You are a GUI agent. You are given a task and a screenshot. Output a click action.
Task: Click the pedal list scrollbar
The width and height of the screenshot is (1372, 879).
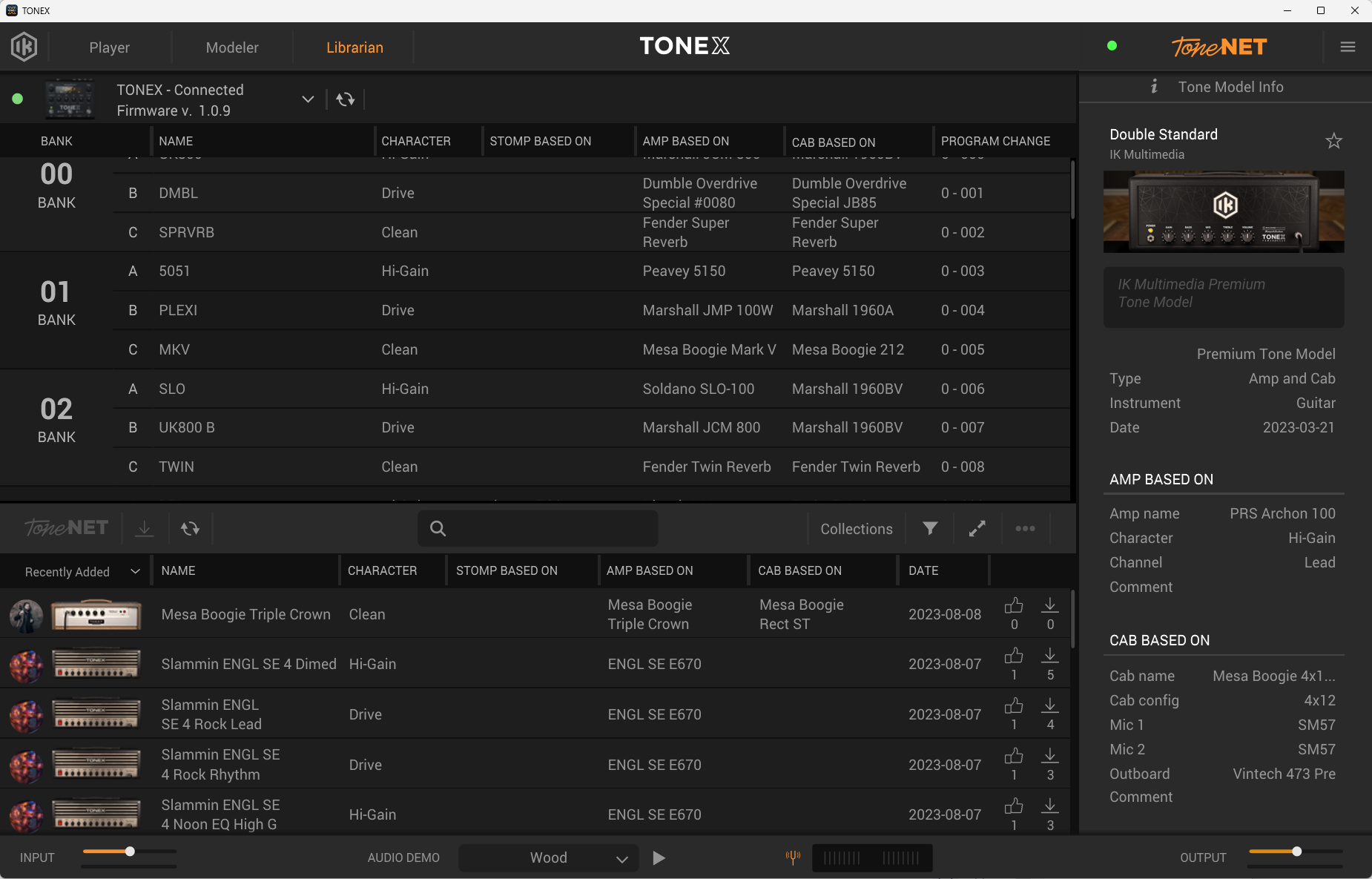pyautogui.click(x=1072, y=190)
